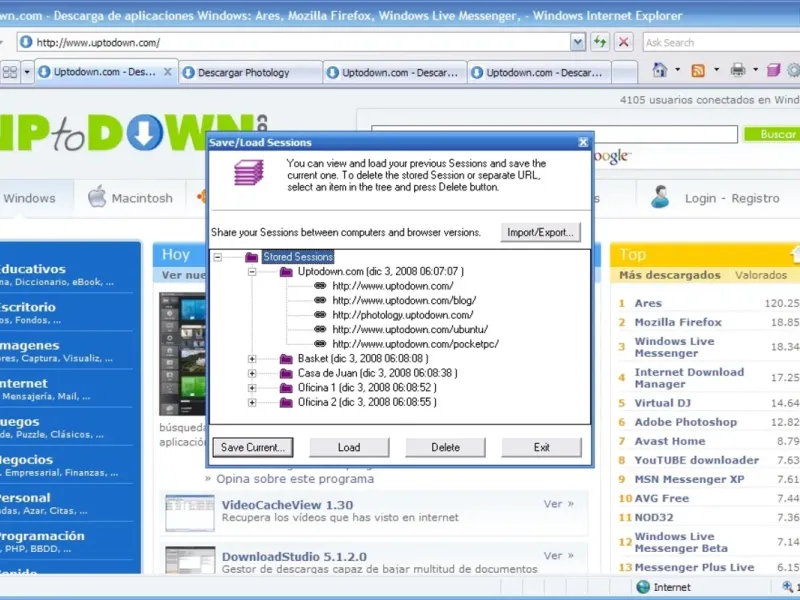The width and height of the screenshot is (800, 600).
Task: Click the Exit button
Action: pos(541,447)
